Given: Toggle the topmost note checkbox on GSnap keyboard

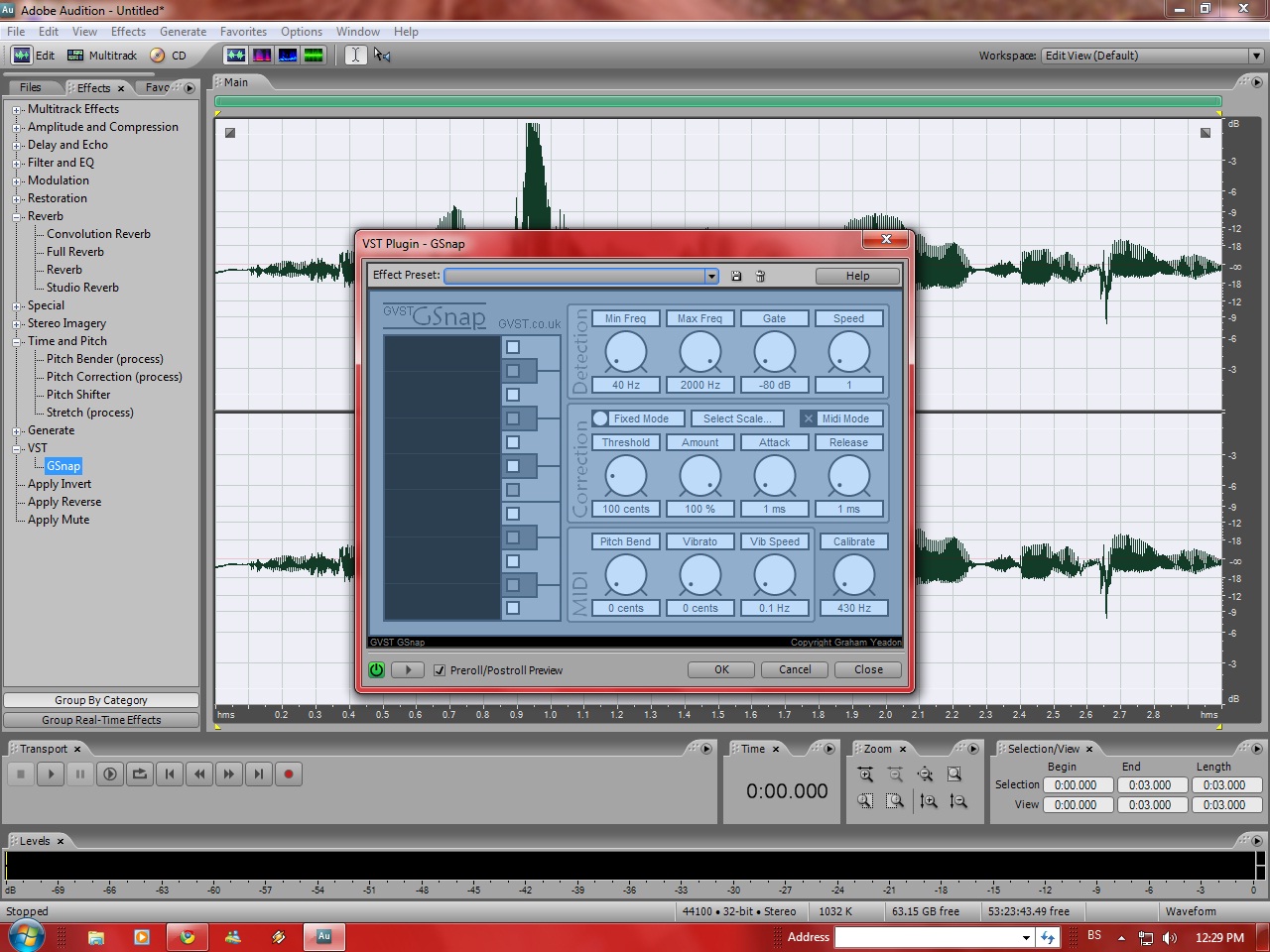Looking at the screenshot, I should (513, 347).
